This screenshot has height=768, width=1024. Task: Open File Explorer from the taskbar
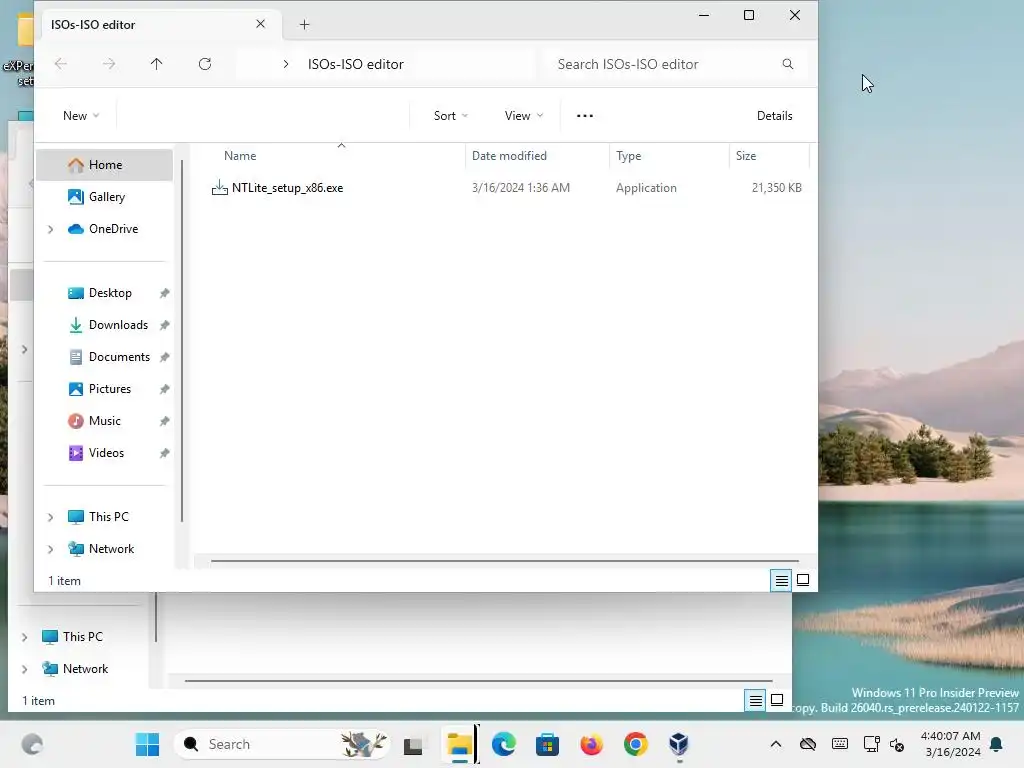coord(459,744)
